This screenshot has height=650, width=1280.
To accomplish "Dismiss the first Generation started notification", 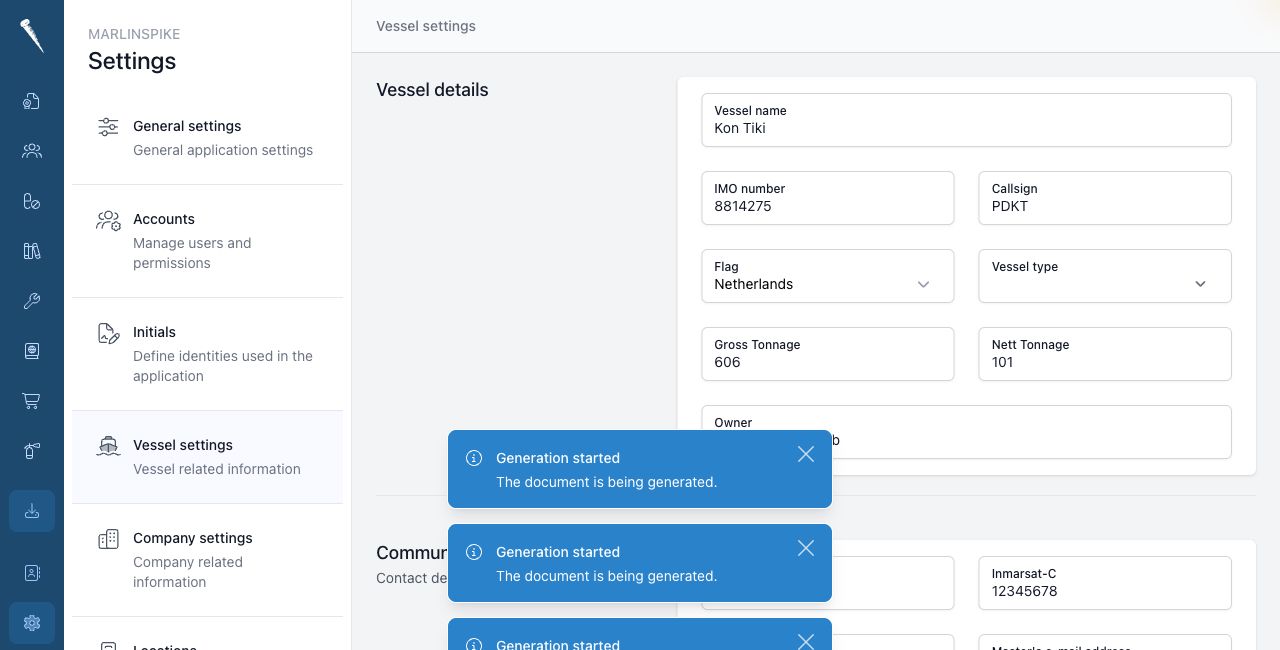I will click(806, 454).
